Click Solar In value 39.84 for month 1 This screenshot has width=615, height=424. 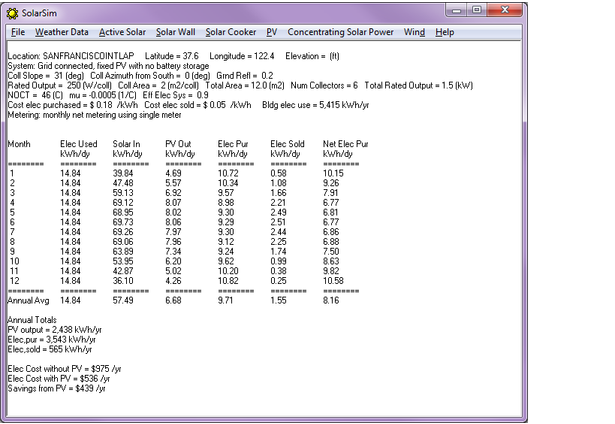[x=123, y=173]
